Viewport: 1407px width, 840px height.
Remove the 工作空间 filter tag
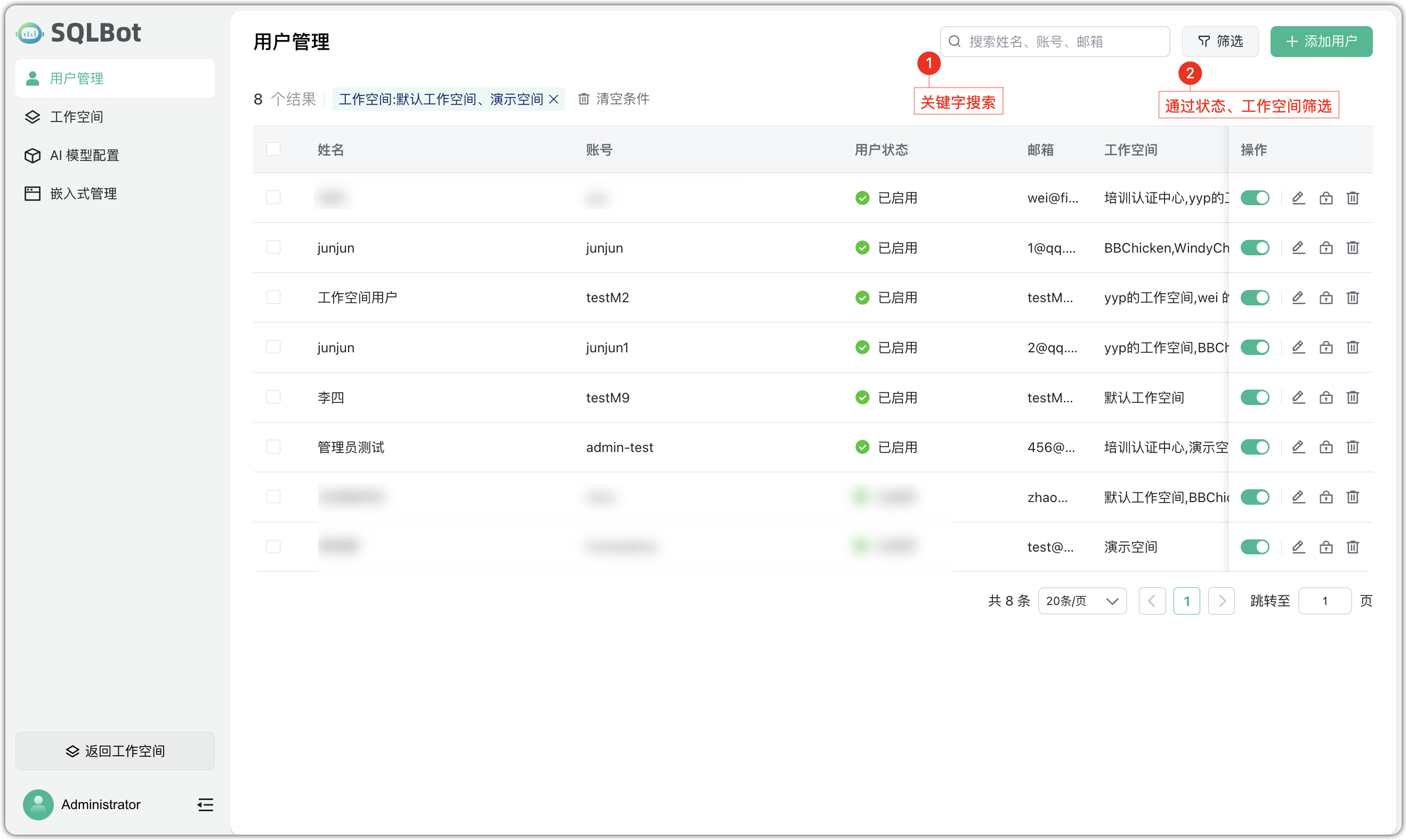point(555,99)
